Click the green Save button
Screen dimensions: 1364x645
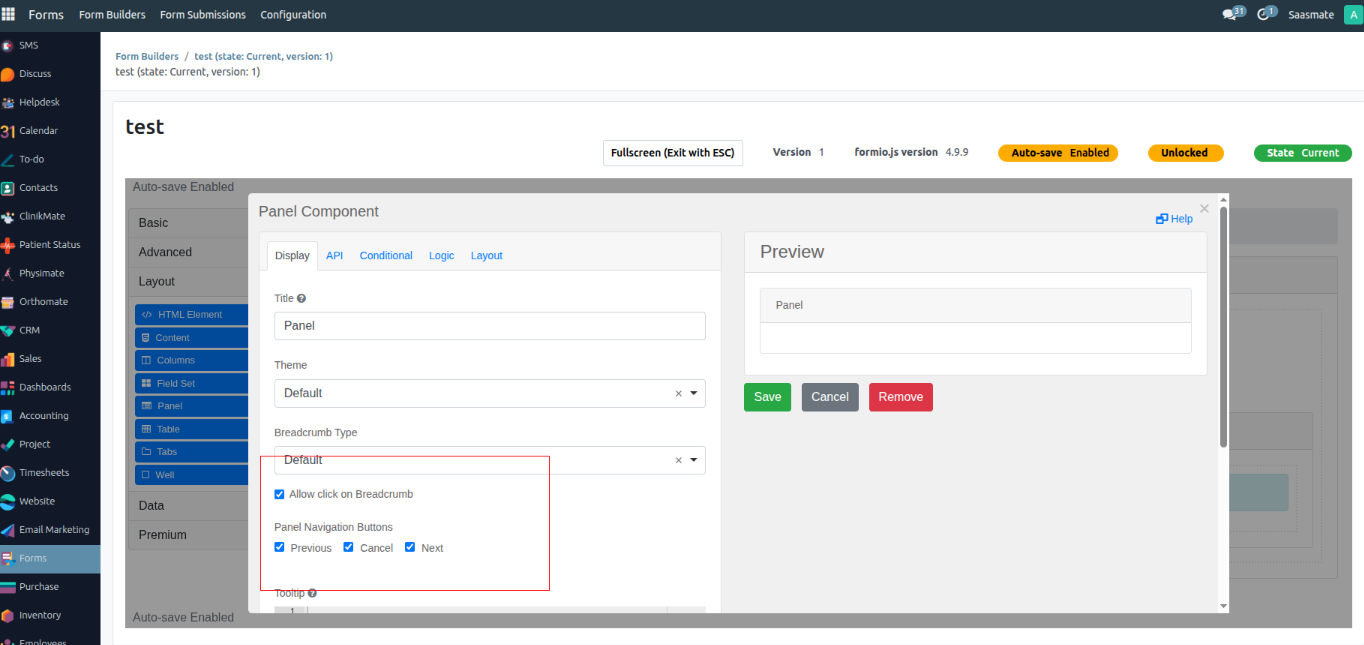click(767, 397)
